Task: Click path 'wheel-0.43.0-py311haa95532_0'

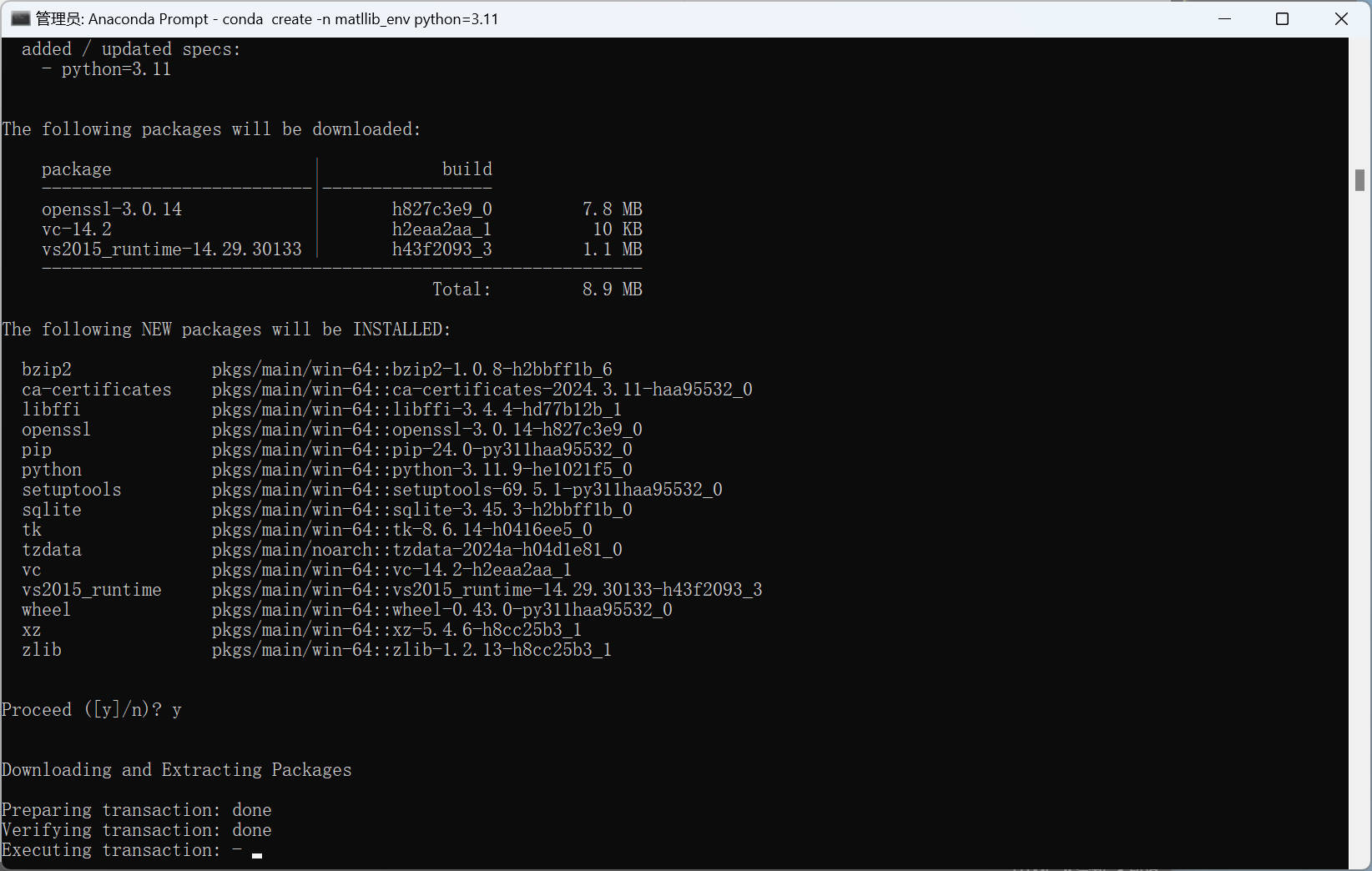Action: [x=532, y=610]
